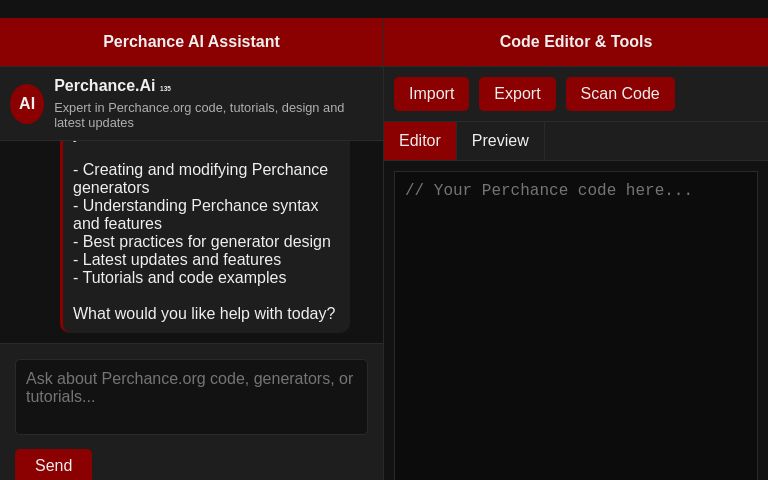Click the Code Editor & Tools header

coord(575,42)
